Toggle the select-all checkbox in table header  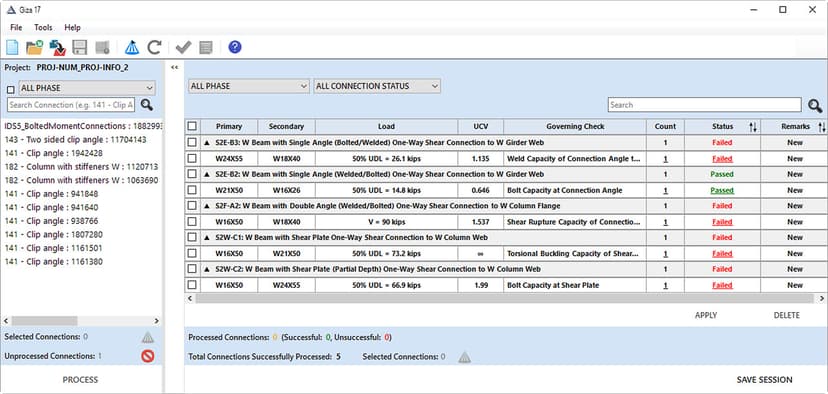tap(192, 126)
